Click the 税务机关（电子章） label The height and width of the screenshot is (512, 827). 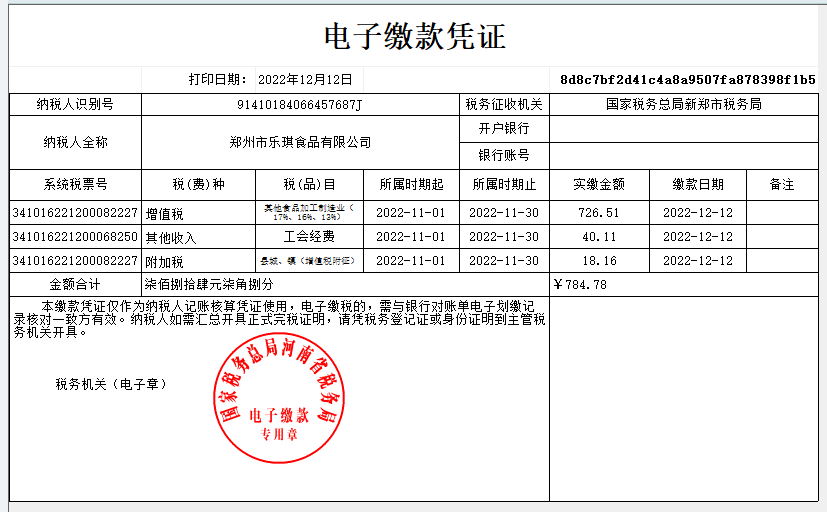coord(111,384)
